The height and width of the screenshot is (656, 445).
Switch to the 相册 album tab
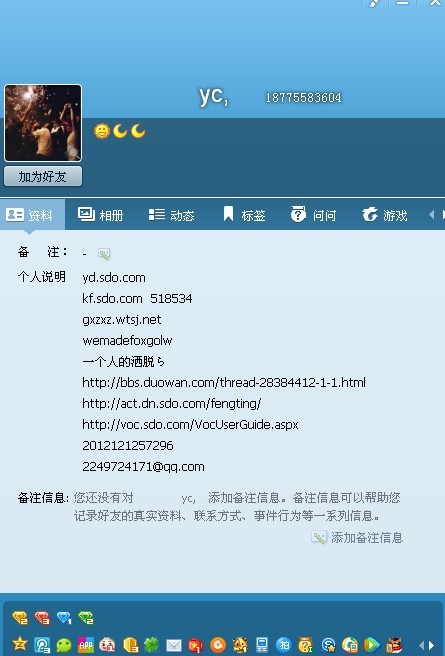click(100, 215)
